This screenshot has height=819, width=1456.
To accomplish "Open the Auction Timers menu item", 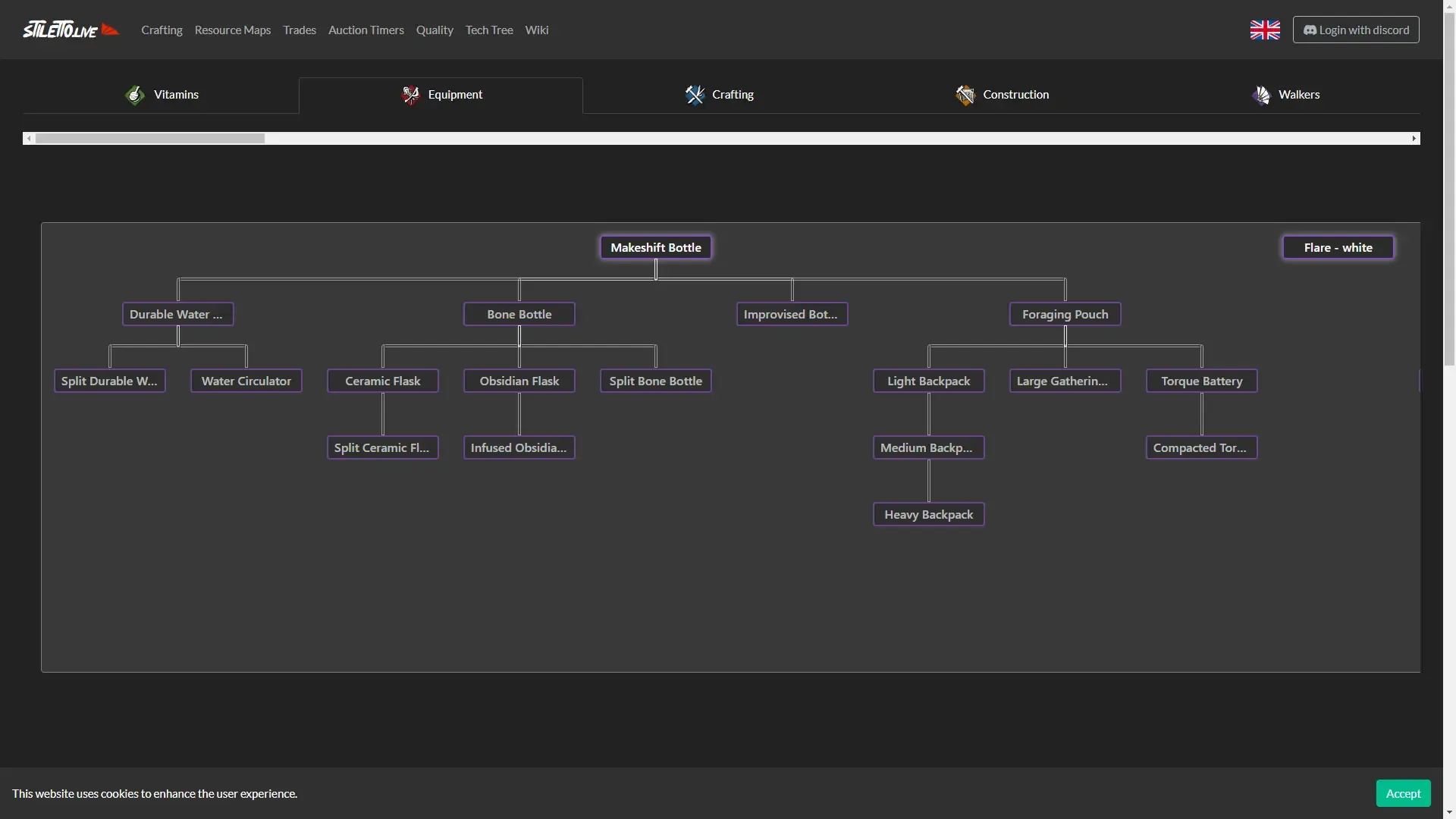I will (366, 30).
